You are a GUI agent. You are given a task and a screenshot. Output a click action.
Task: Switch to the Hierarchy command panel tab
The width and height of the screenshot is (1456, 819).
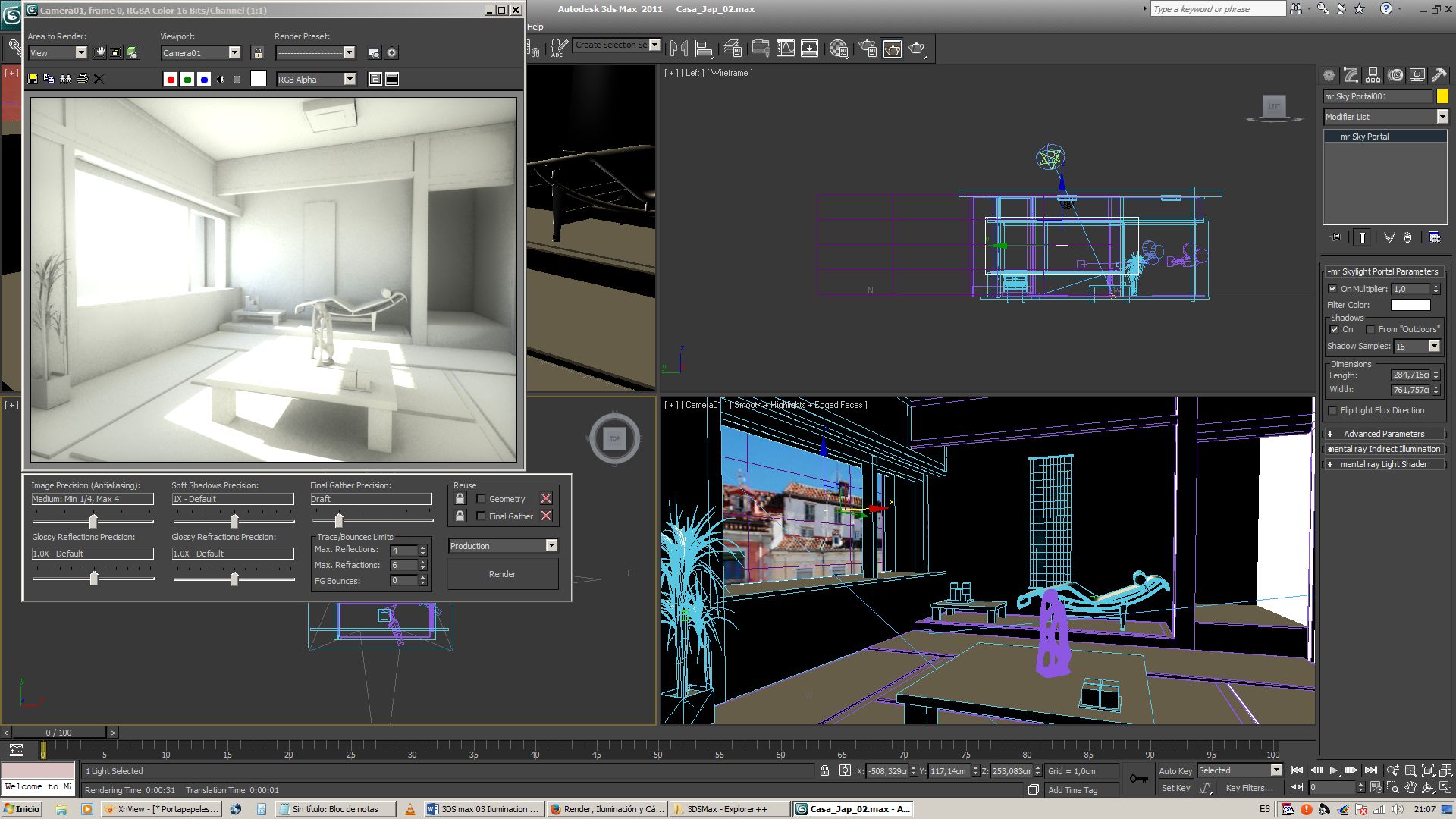pyautogui.click(x=1373, y=75)
